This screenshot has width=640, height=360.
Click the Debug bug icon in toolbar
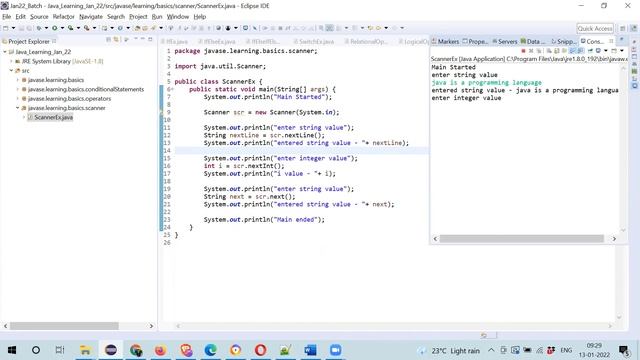pyautogui.click(x=39, y=28)
